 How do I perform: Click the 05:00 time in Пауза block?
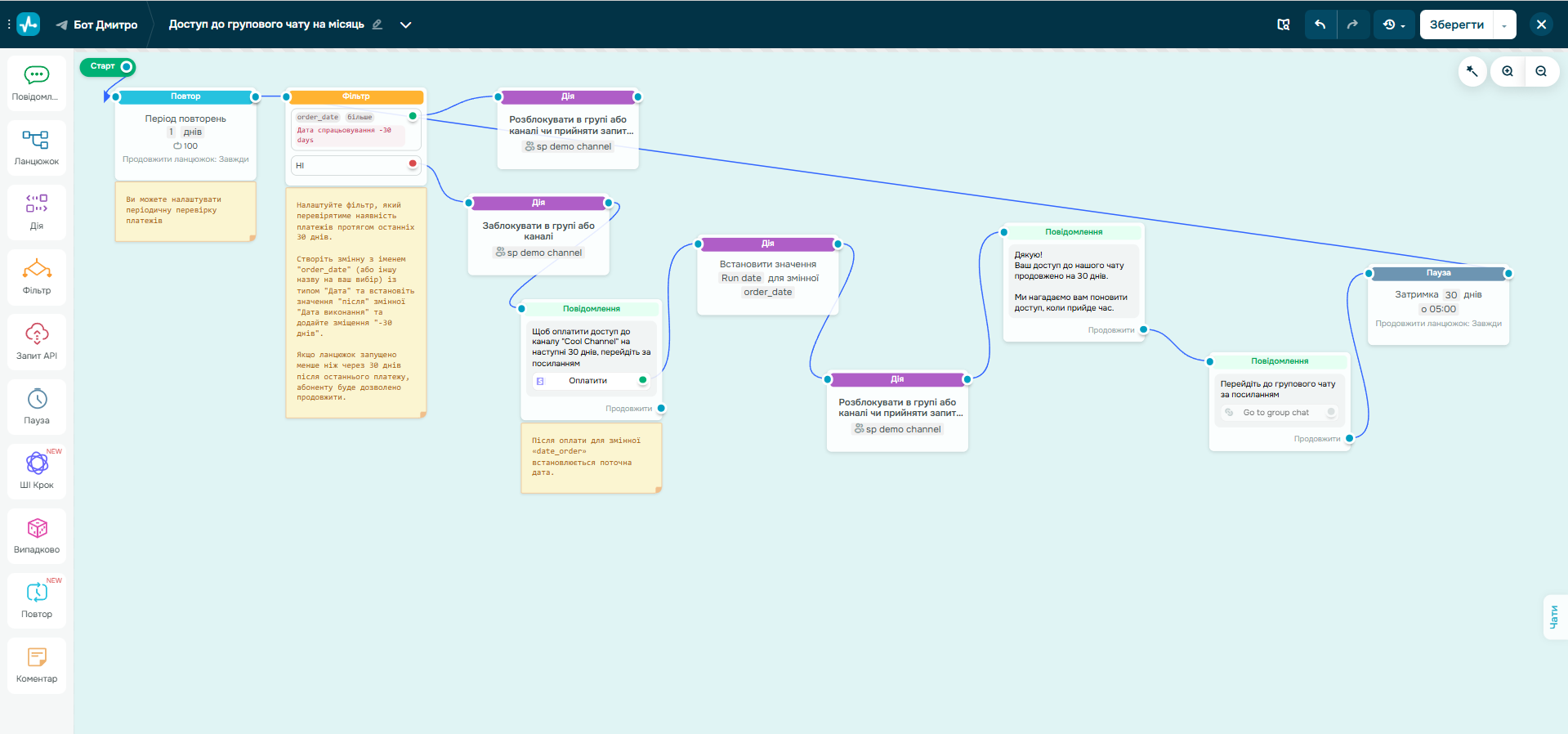pyautogui.click(x=1438, y=309)
